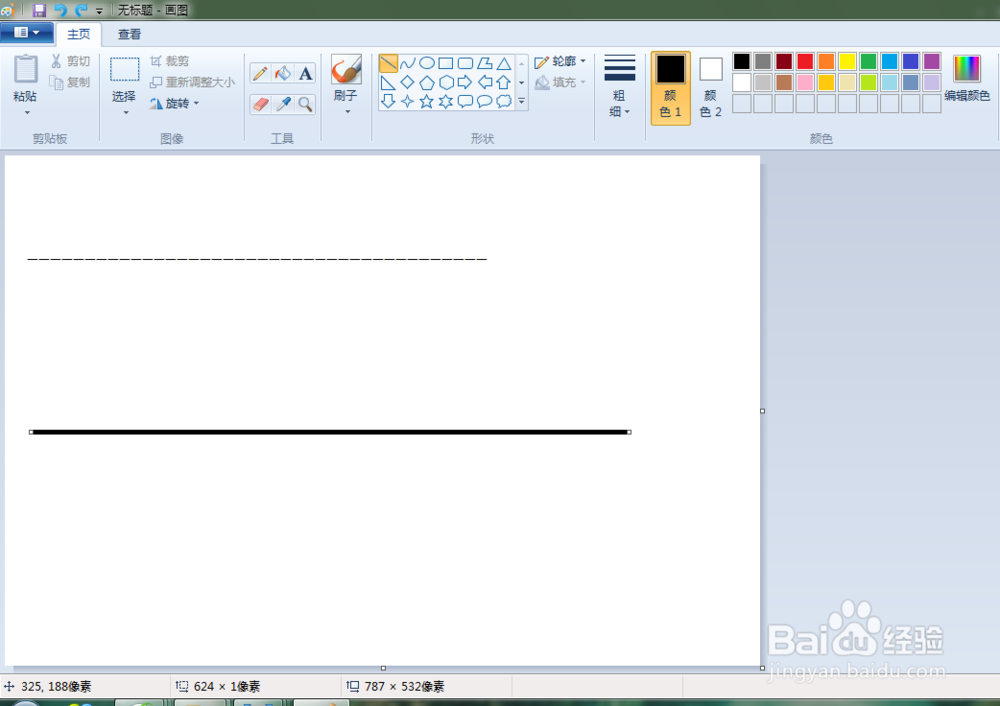Open the Outline (轮廓) dropdown
The width and height of the screenshot is (1000, 706).
click(x=560, y=61)
